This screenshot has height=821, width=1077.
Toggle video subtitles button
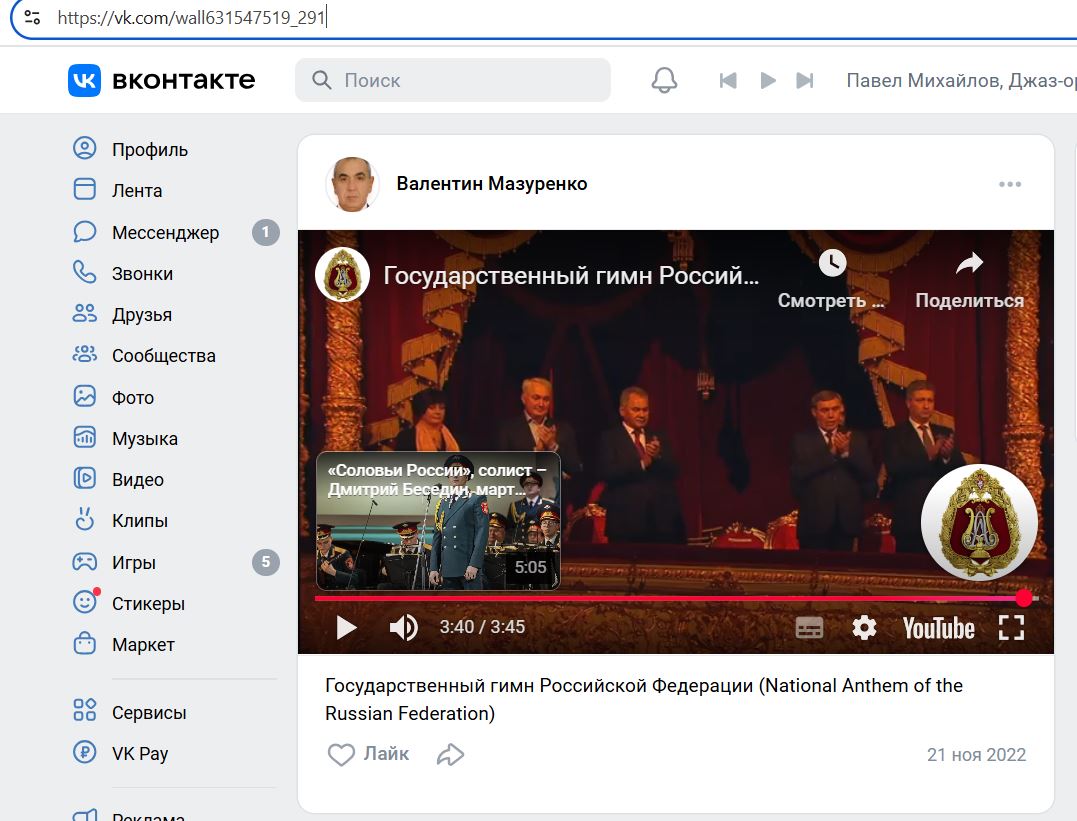click(x=808, y=627)
